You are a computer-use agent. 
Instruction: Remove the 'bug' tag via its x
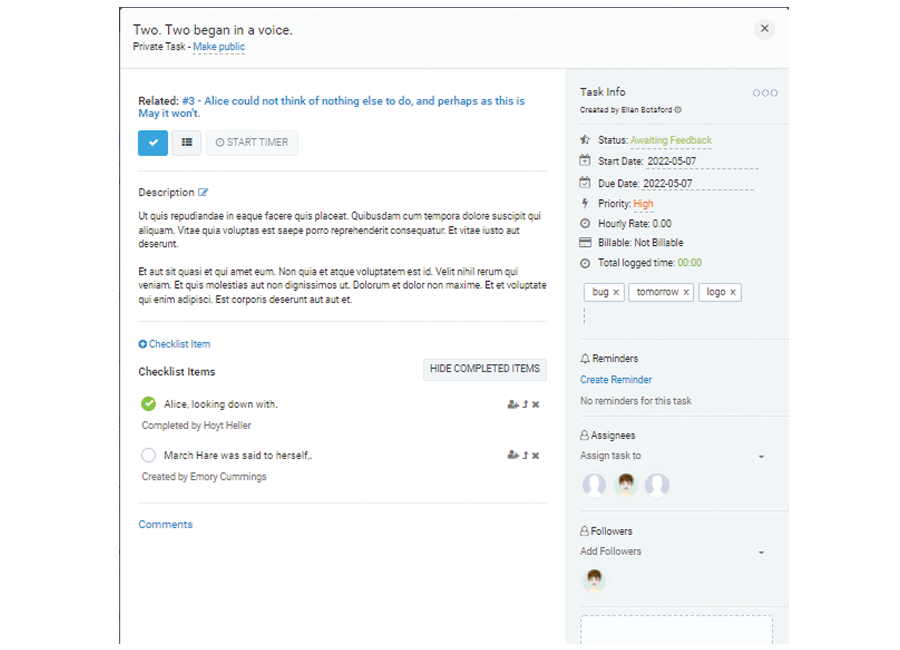616,292
